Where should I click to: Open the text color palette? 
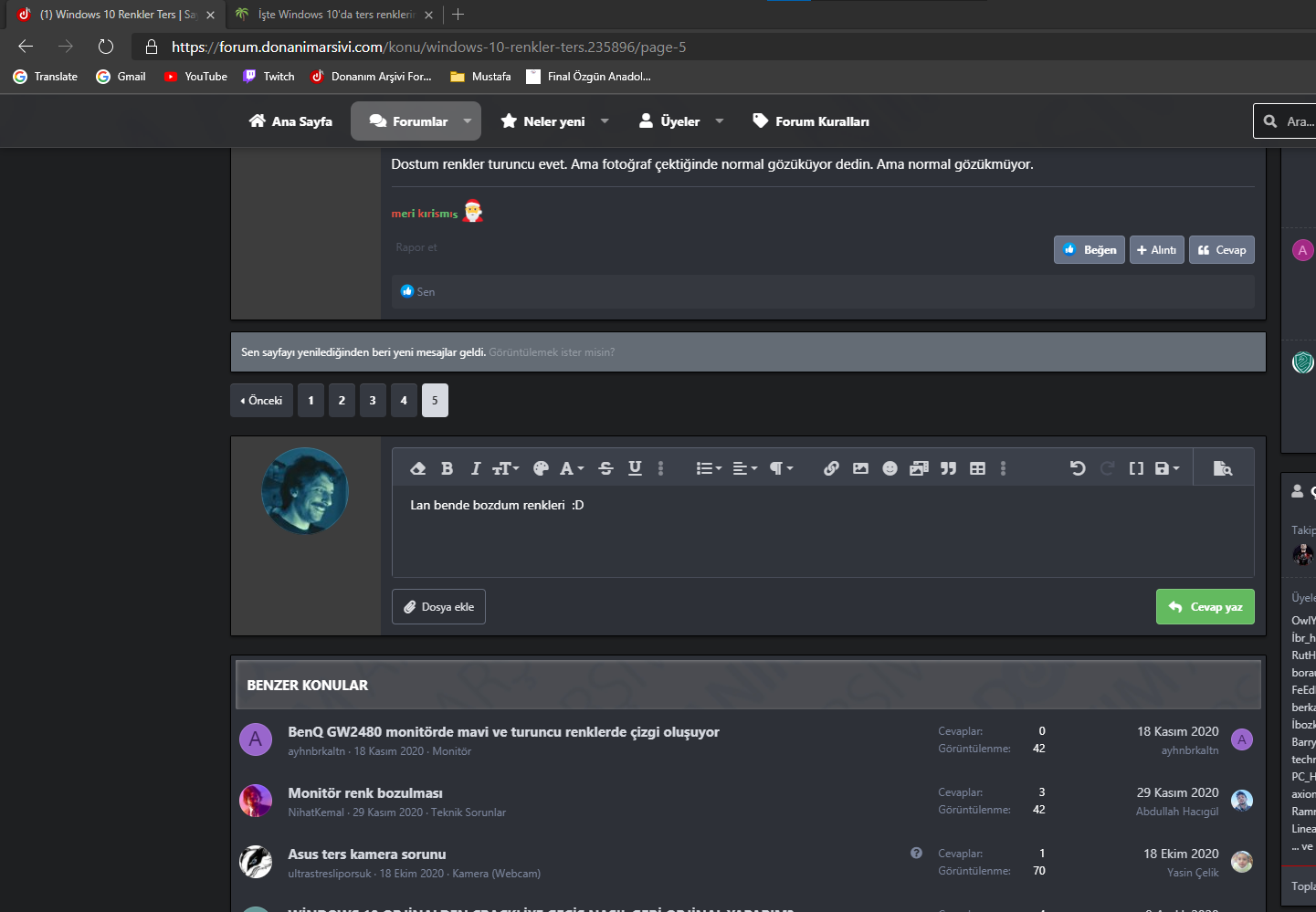[541, 468]
